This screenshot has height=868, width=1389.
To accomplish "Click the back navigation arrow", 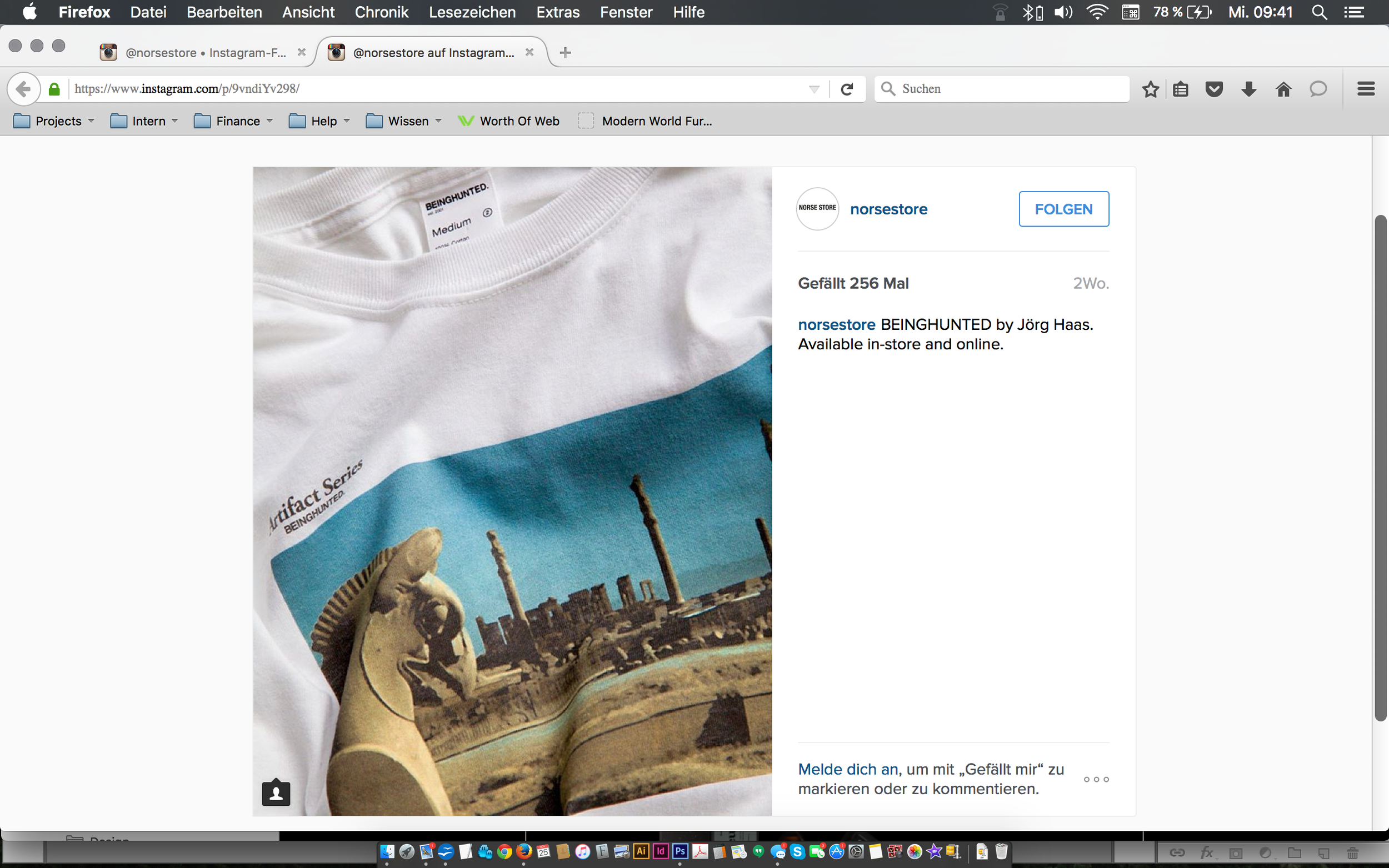I will coord(23,89).
